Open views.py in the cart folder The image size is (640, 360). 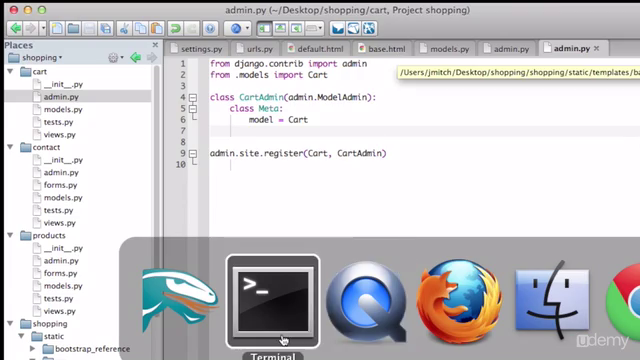tap(60, 135)
